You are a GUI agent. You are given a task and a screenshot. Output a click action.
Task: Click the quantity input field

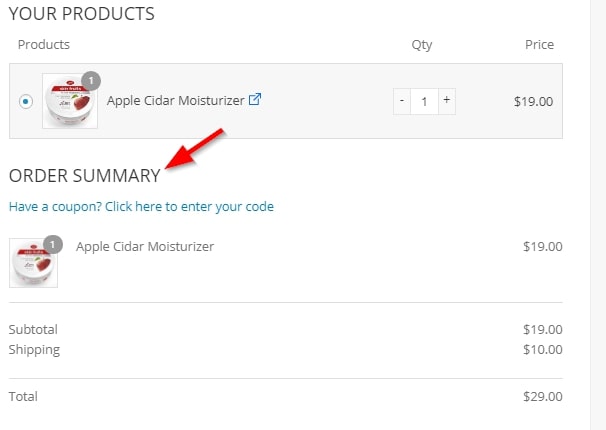pyautogui.click(x=424, y=101)
